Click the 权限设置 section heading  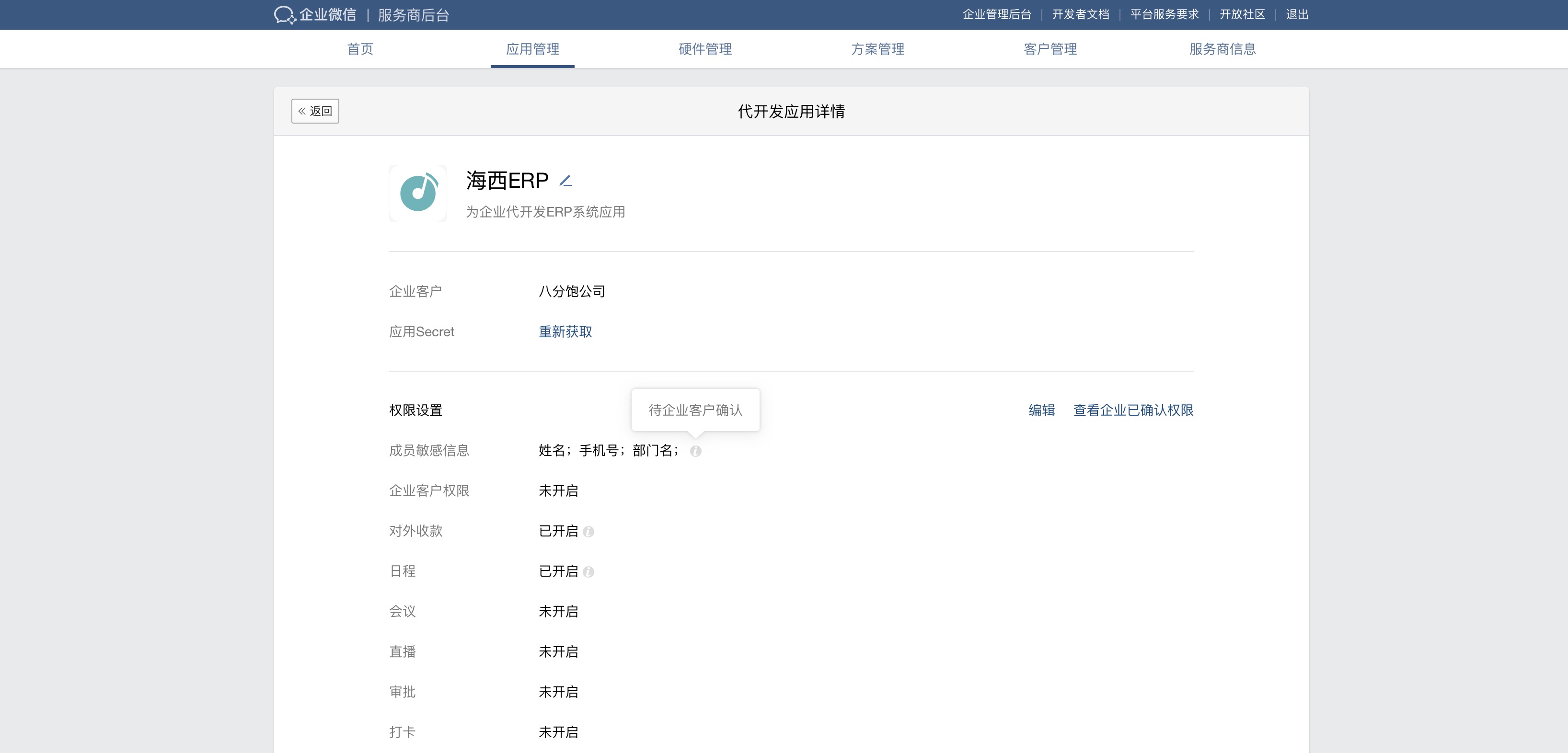[416, 410]
